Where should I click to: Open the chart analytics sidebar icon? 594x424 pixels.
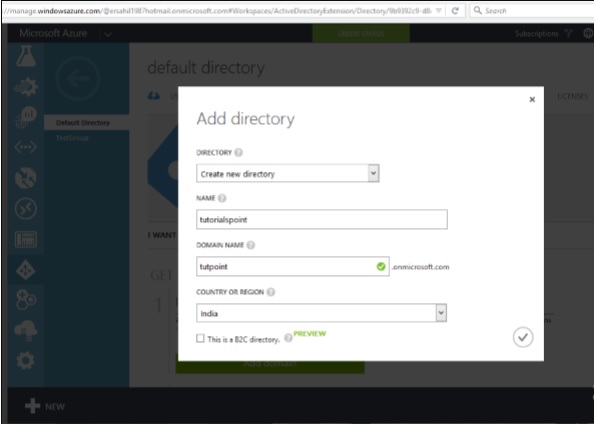[26, 117]
